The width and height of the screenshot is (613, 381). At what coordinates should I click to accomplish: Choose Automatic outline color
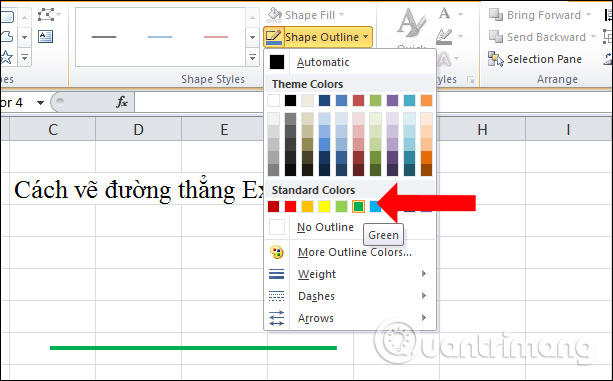click(x=350, y=62)
